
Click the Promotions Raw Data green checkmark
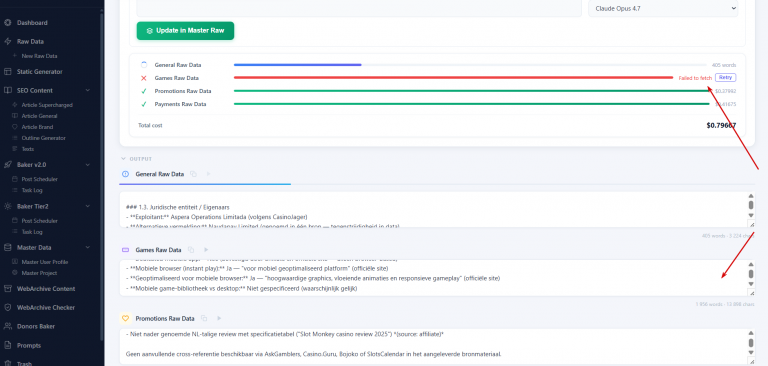[x=144, y=91]
